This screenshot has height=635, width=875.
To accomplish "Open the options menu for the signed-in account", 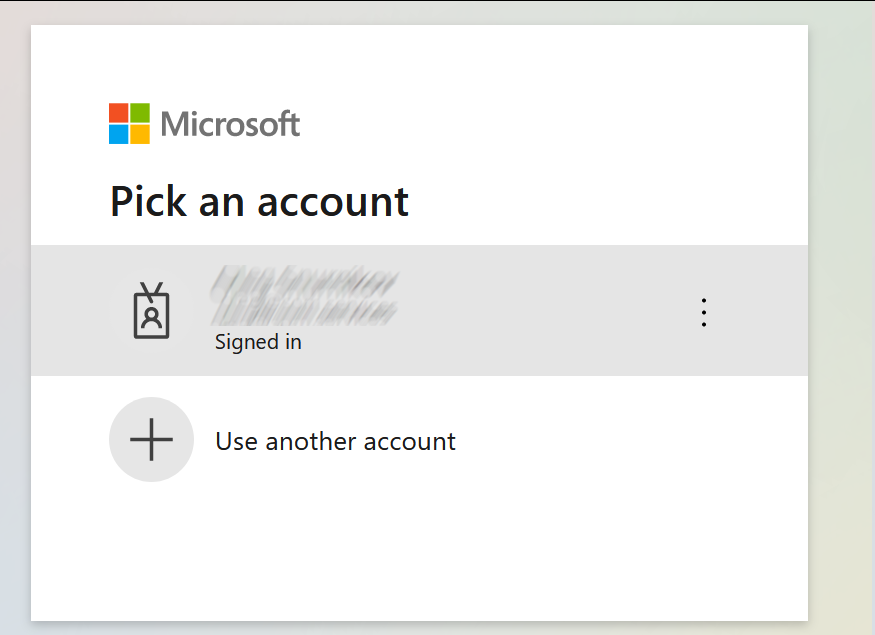I will [704, 311].
